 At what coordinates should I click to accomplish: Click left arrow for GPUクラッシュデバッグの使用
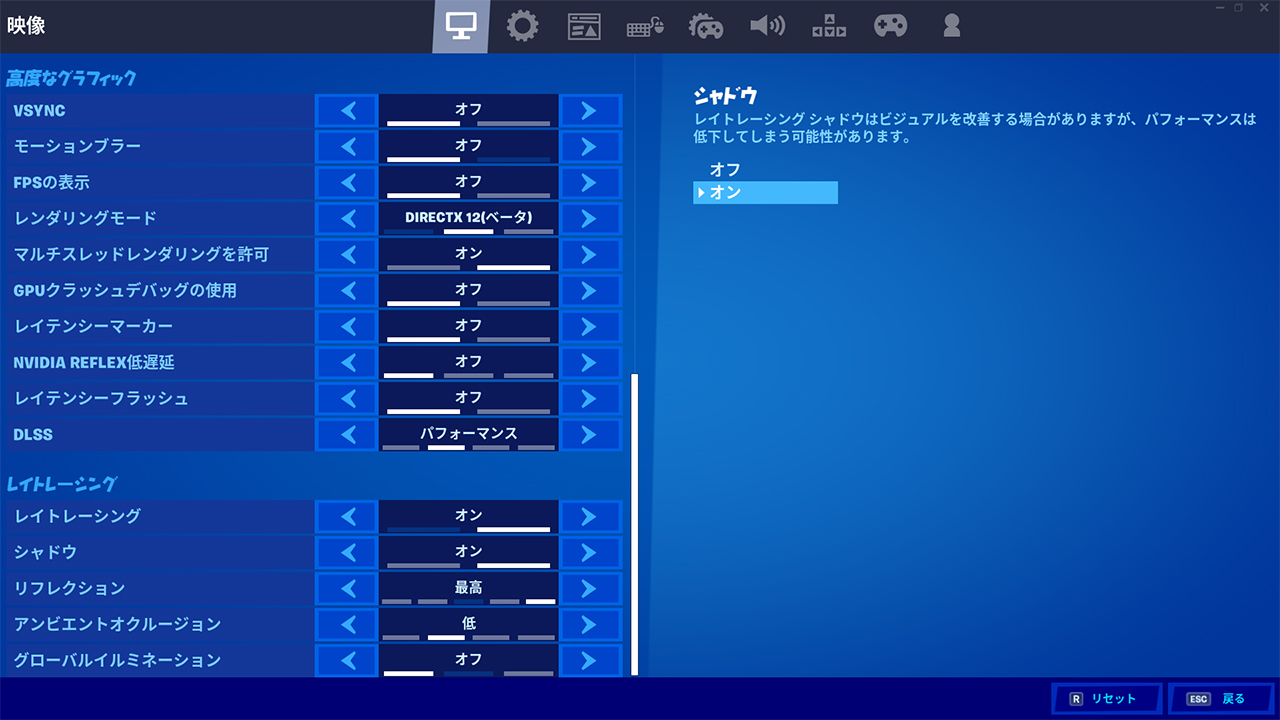click(347, 290)
